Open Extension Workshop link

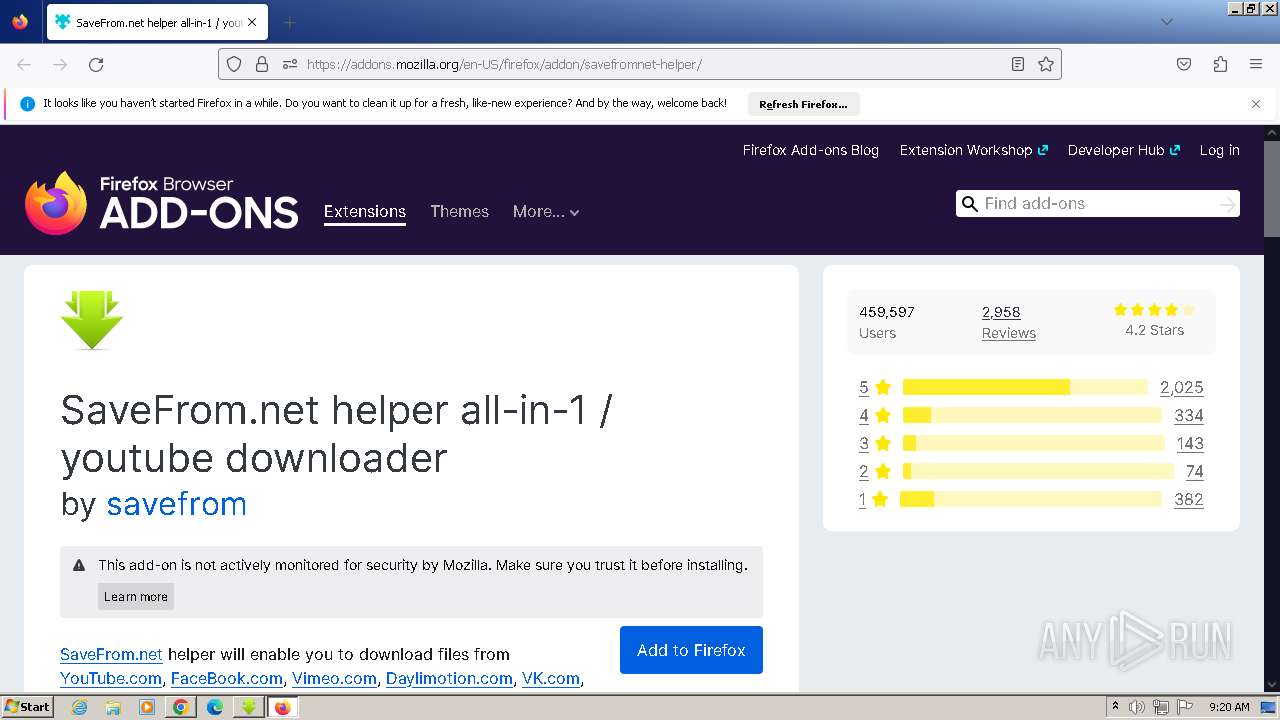click(973, 150)
